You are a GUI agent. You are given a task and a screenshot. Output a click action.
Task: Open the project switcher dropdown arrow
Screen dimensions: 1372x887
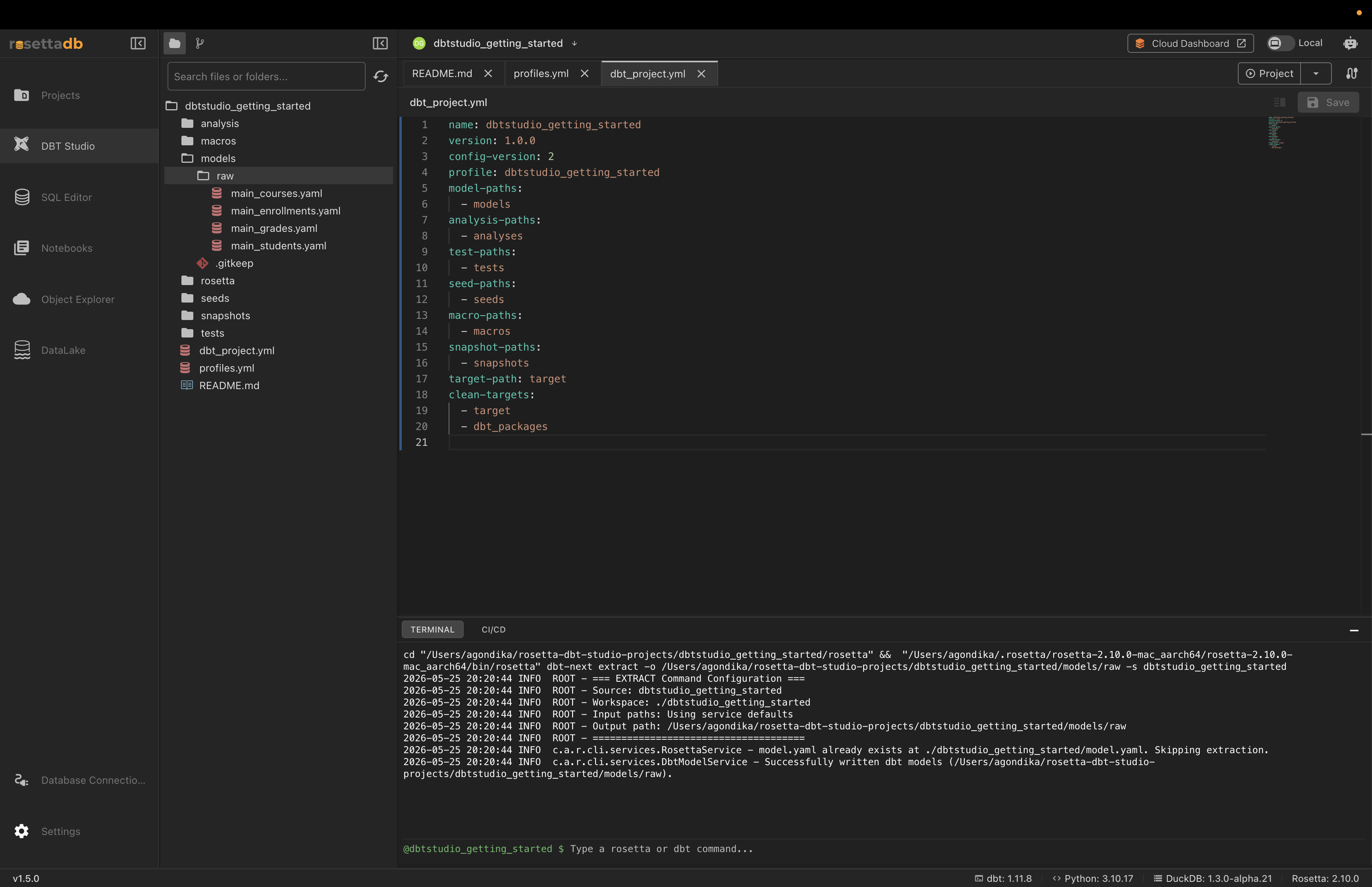[x=574, y=43]
